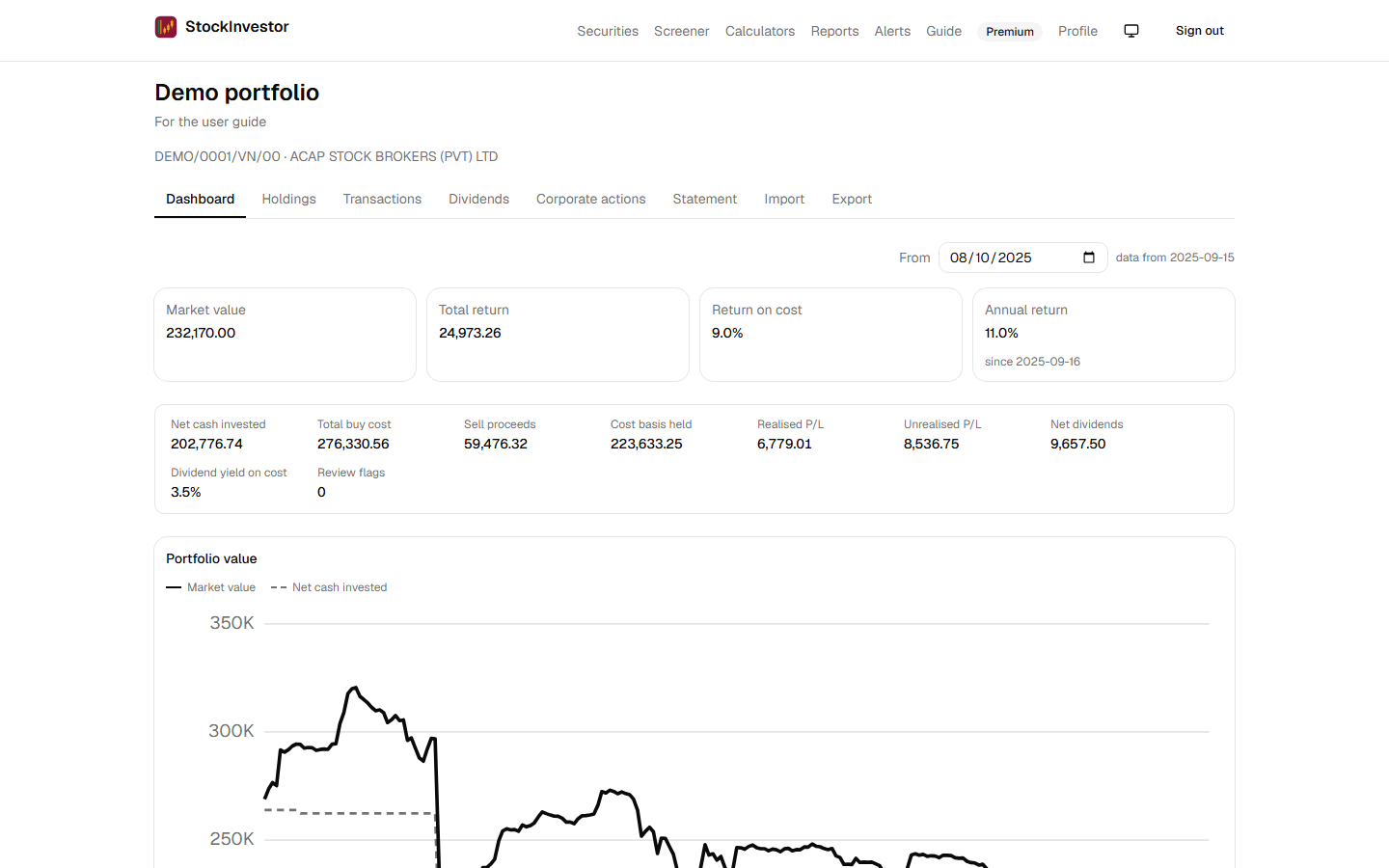Click the Unrealised P/L value 8,536.75
1389x868 pixels.
pyautogui.click(x=931, y=444)
